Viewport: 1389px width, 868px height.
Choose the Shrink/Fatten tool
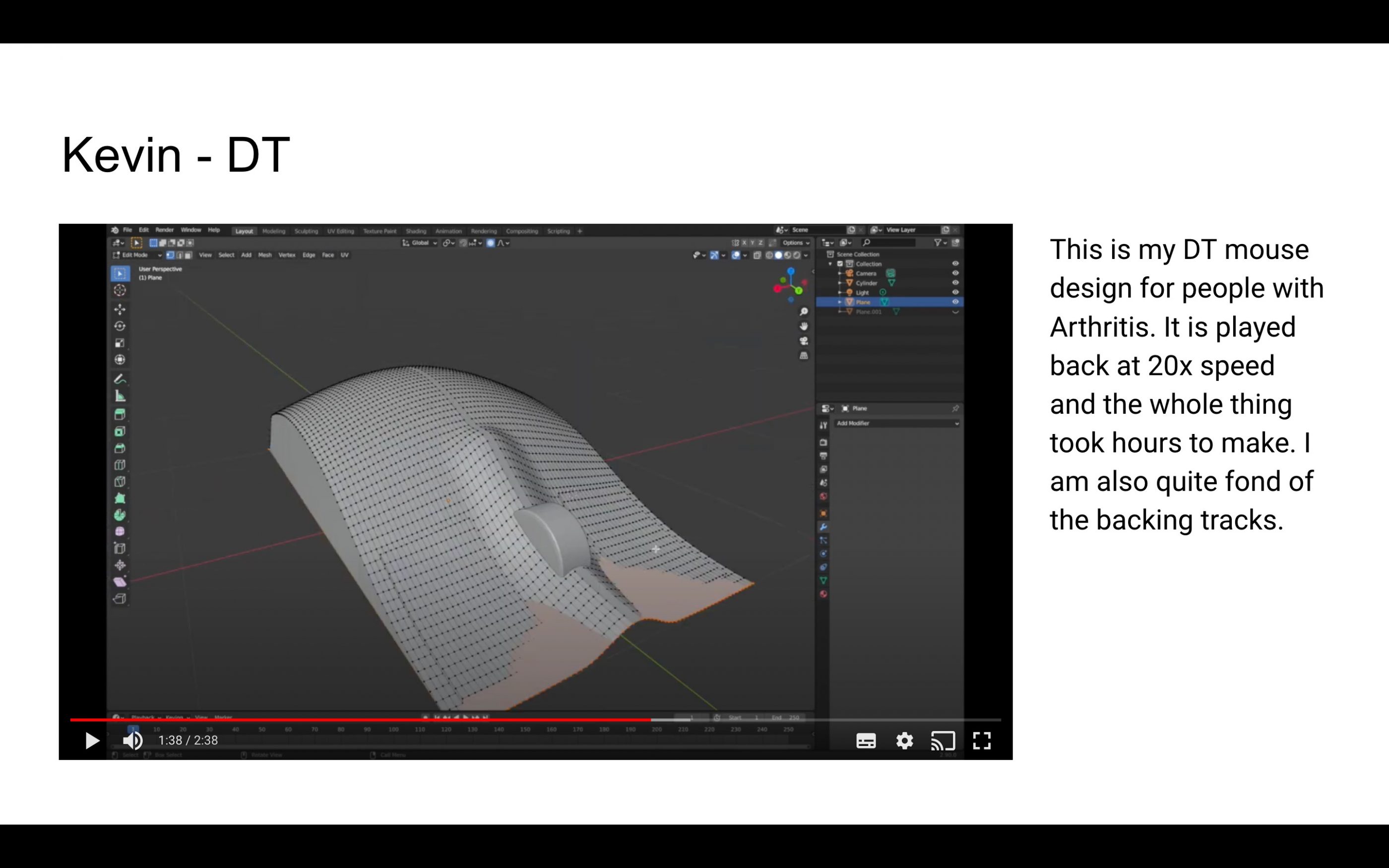click(x=120, y=565)
